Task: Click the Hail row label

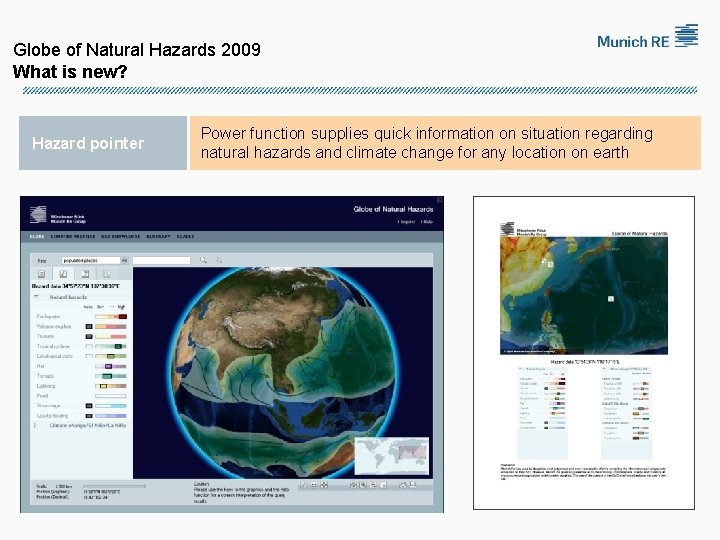Action: pos(39,366)
